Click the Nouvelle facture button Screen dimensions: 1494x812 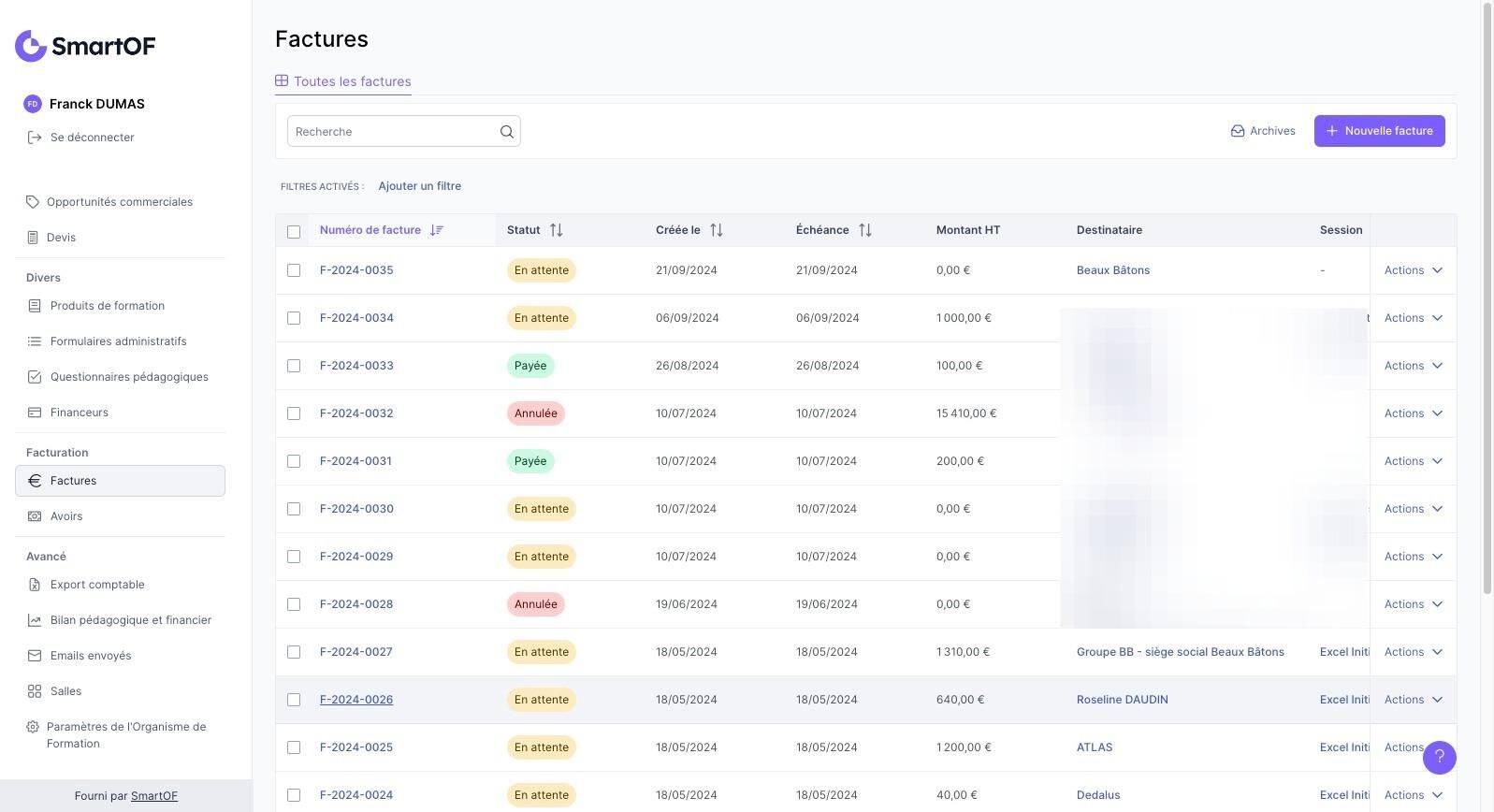point(1379,131)
